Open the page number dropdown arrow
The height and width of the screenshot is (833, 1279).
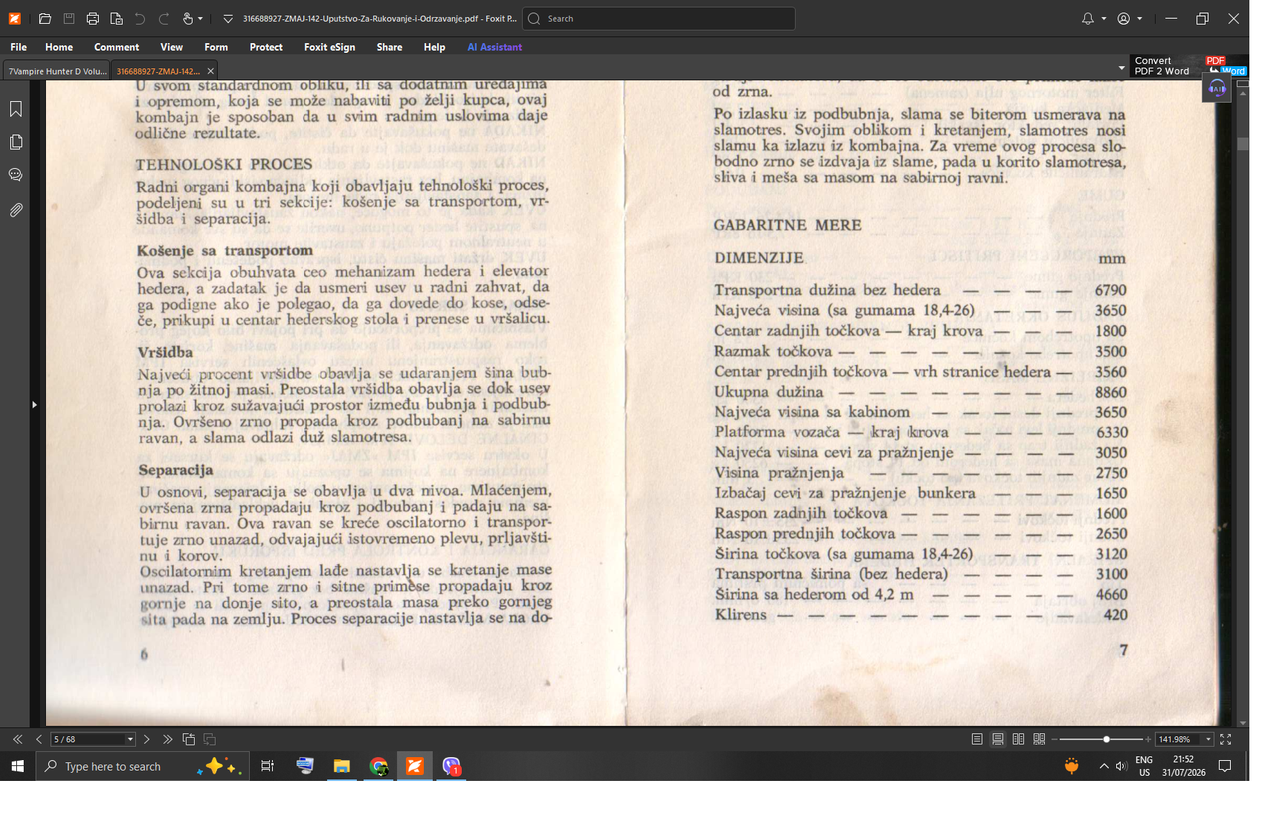click(130, 739)
